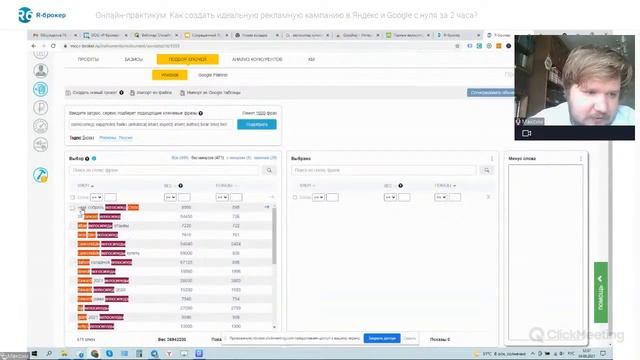Open the ruble billing icon in sidebar

(x=40, y=108)
